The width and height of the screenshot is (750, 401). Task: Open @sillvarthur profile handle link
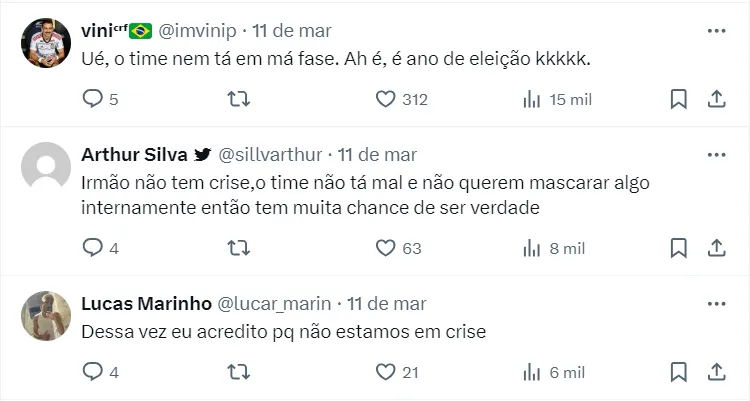click(270, 155)
